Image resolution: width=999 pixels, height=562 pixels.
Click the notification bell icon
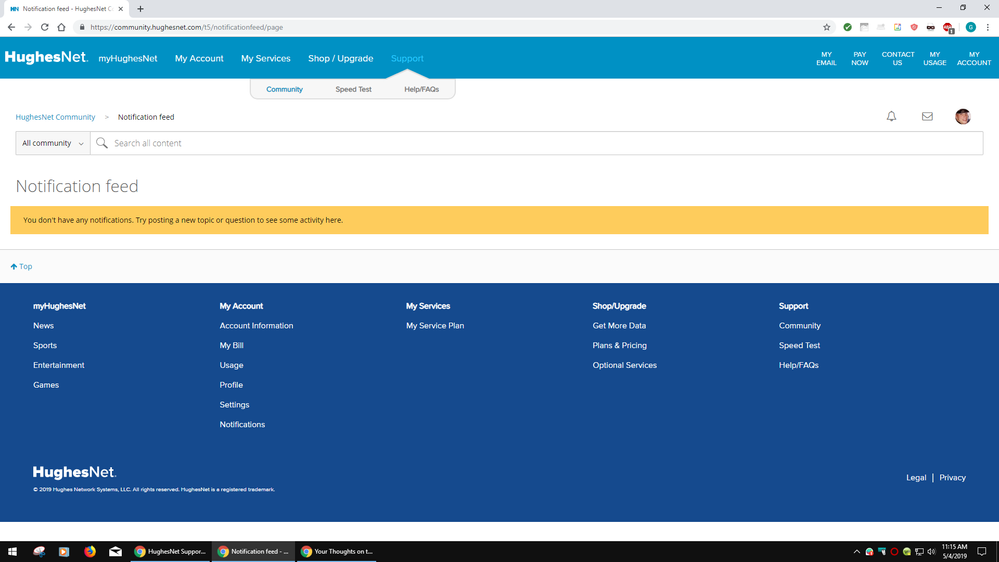[x=891, y=117]
